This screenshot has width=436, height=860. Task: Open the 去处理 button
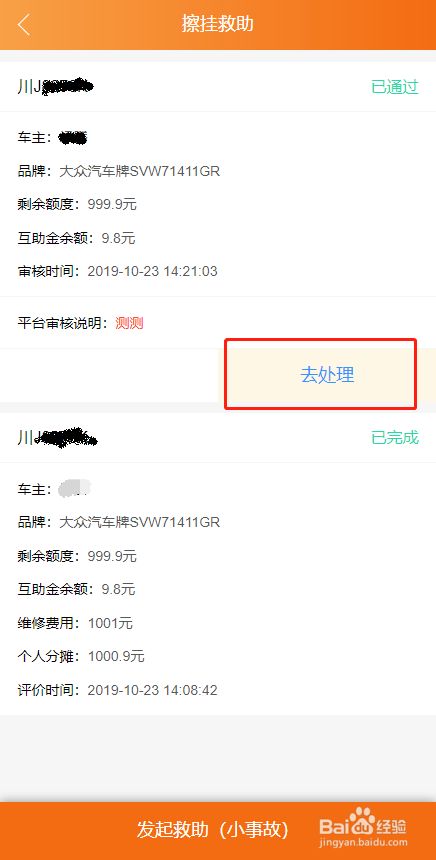point(327,375)
